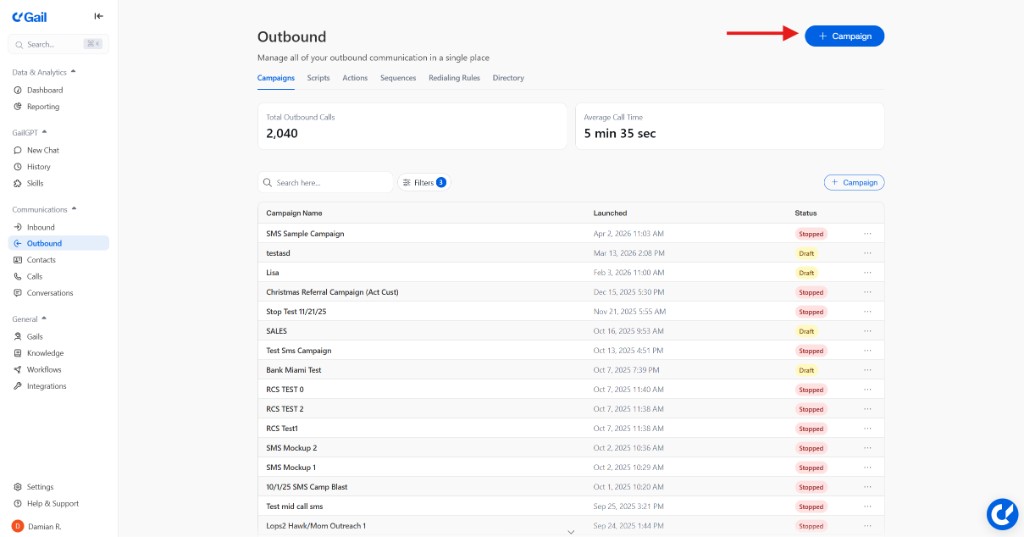Go to Contacts in the sidebar
The height and width of the screenshot is (537, 1024).
(41, 260)
